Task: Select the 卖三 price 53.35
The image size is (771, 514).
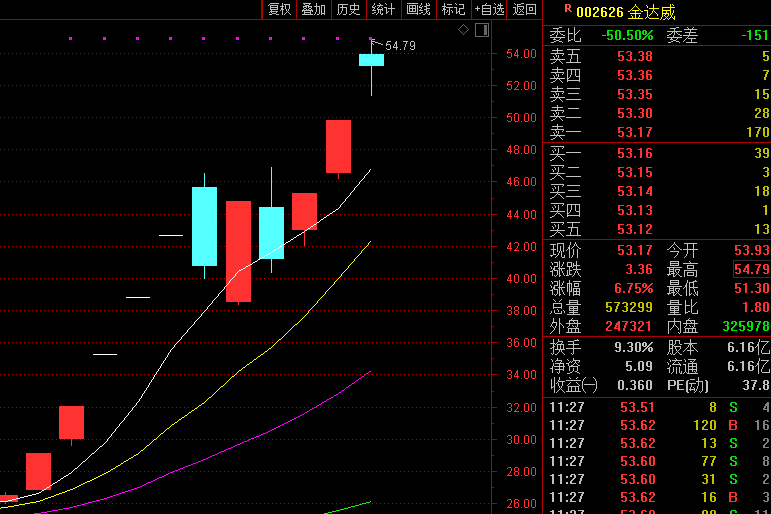Action: [x=635, y=94]
